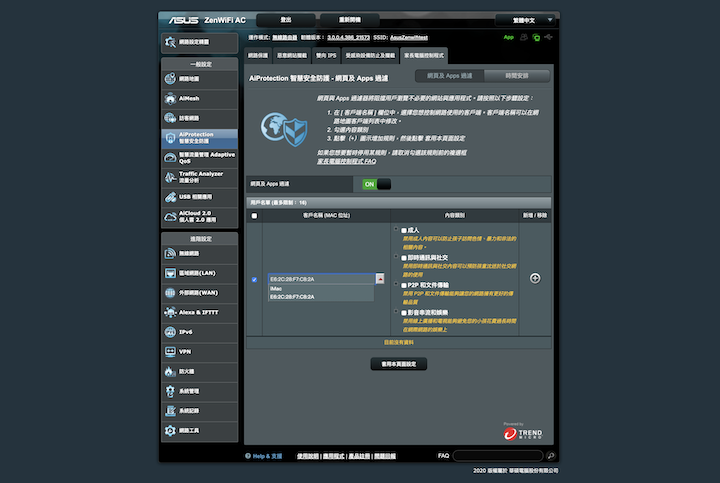720x483 pixels.
Task: Expand the 成人 subcategory arrow
Action: pos(396,228)
